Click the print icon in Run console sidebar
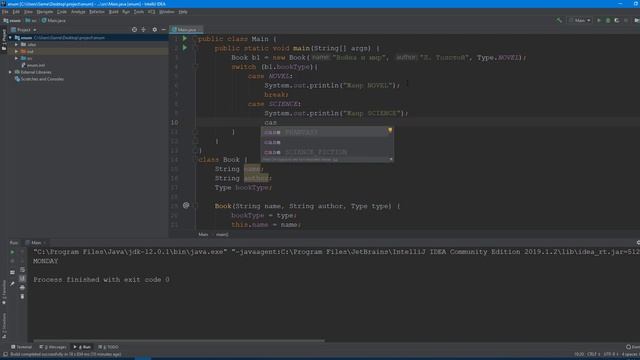Image resolution: width=640 pixels, height=360 pixels. (22, 288)
